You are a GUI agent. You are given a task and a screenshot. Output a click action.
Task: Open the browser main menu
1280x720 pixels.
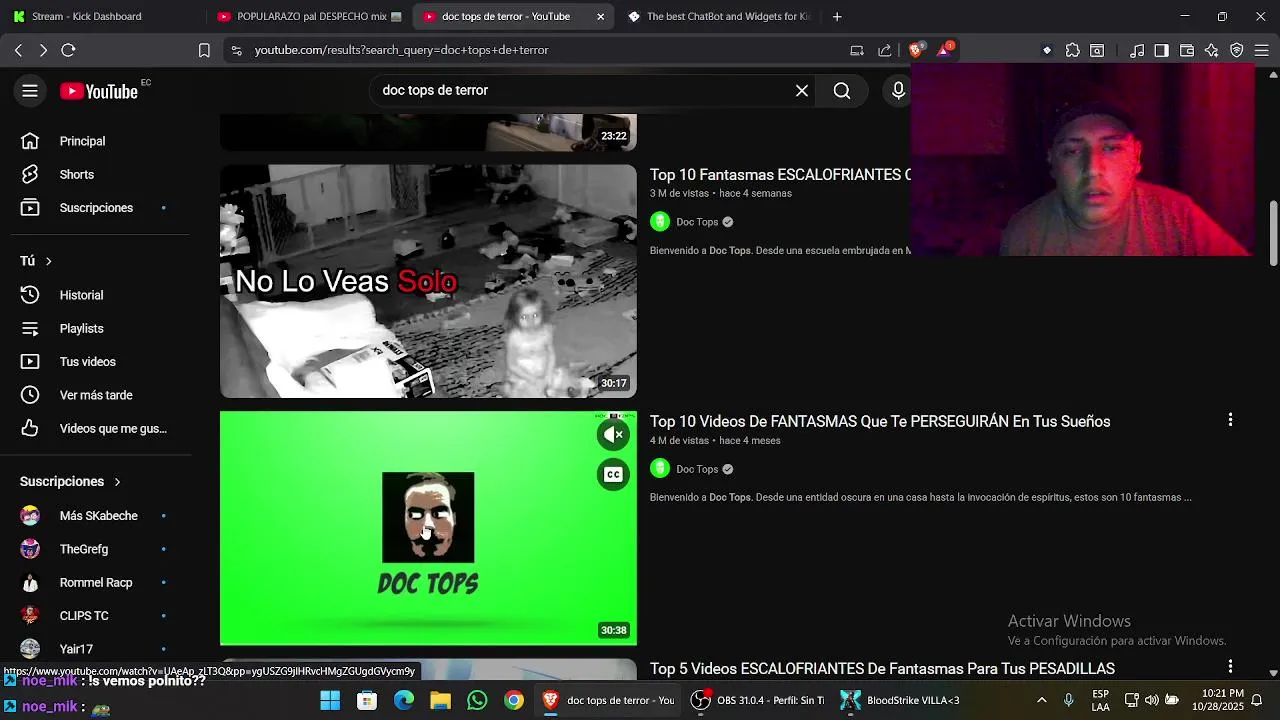click(1262, 50)
